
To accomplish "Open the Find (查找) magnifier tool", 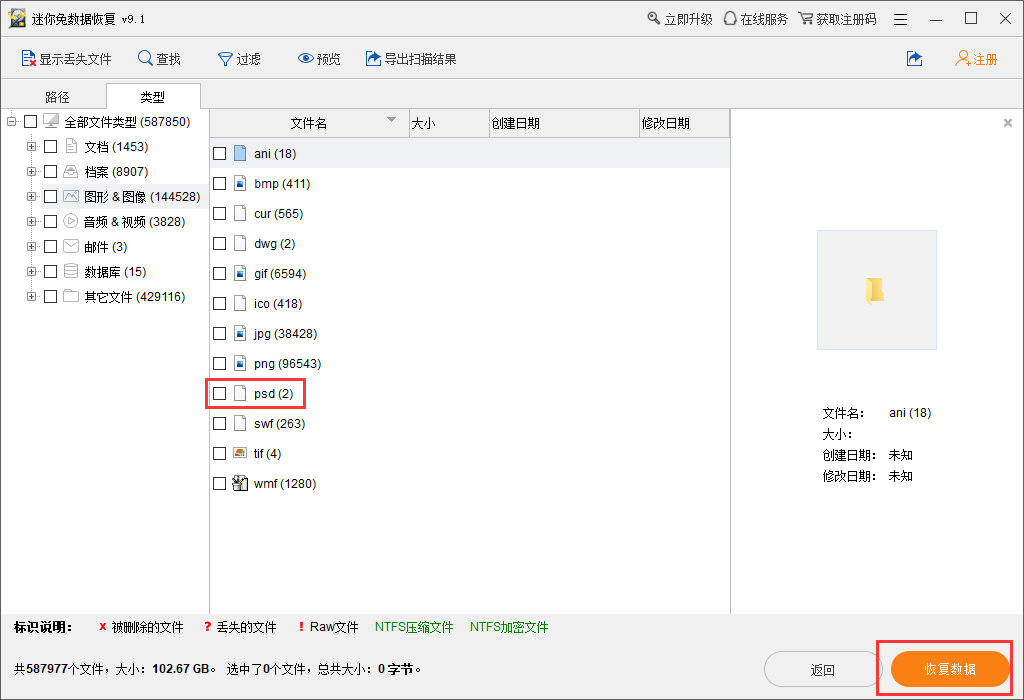I will coord(145,58).
